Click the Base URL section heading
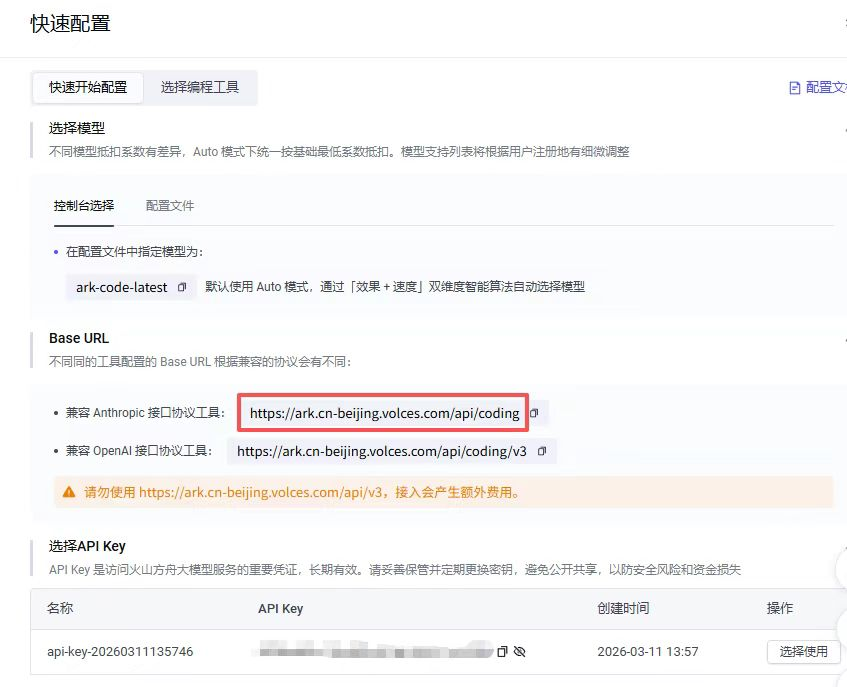 (79, 338)
